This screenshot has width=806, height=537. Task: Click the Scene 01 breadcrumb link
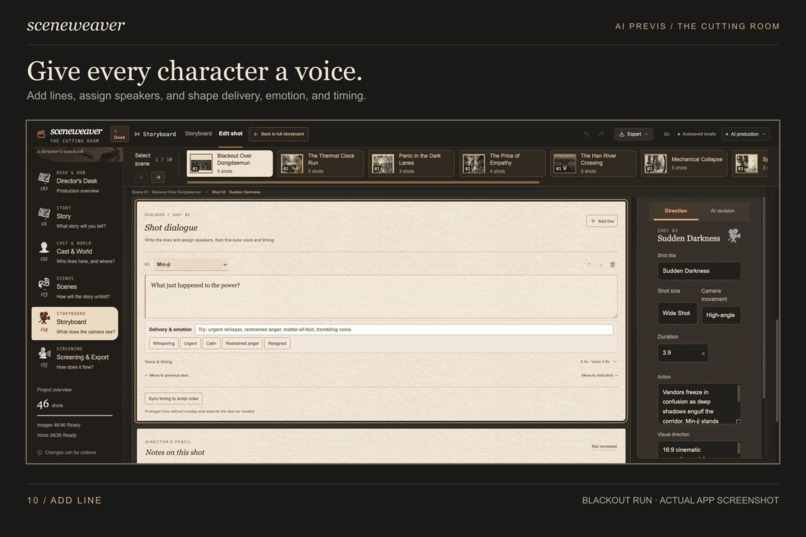pyautogui.click(x=167, y=192)
